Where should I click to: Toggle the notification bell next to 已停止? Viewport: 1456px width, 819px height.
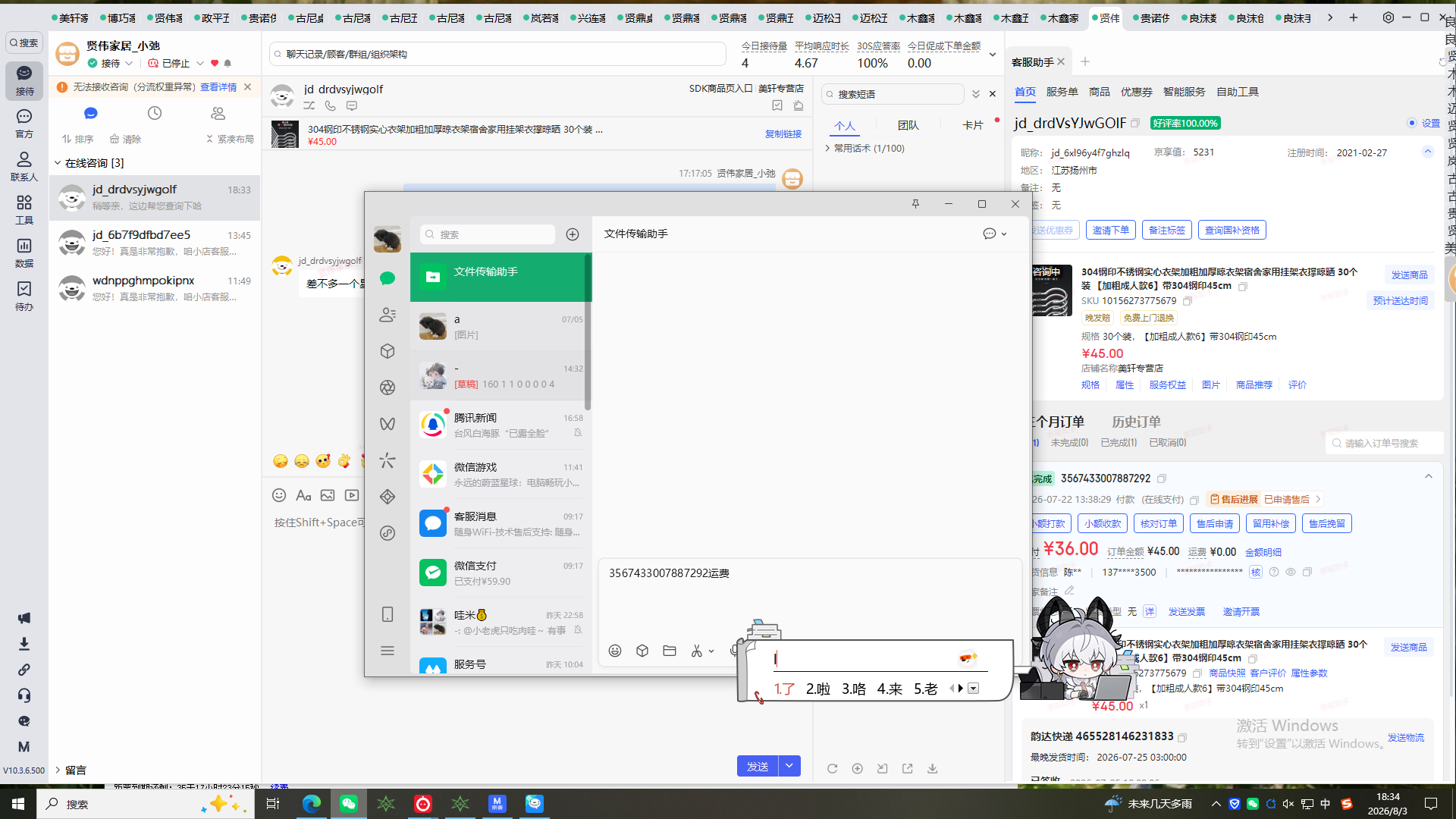pyautogui.click(x=227, y=64)
